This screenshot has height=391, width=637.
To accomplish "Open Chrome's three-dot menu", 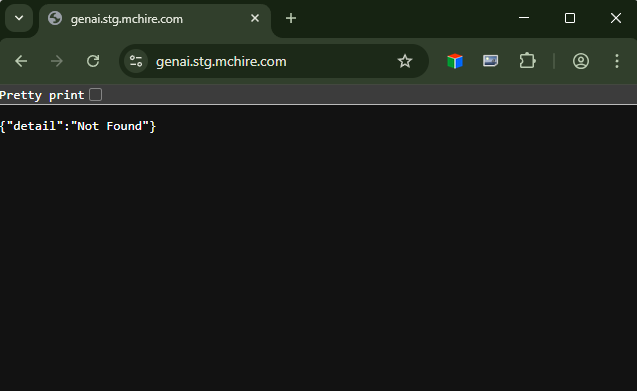I will 617,61.
